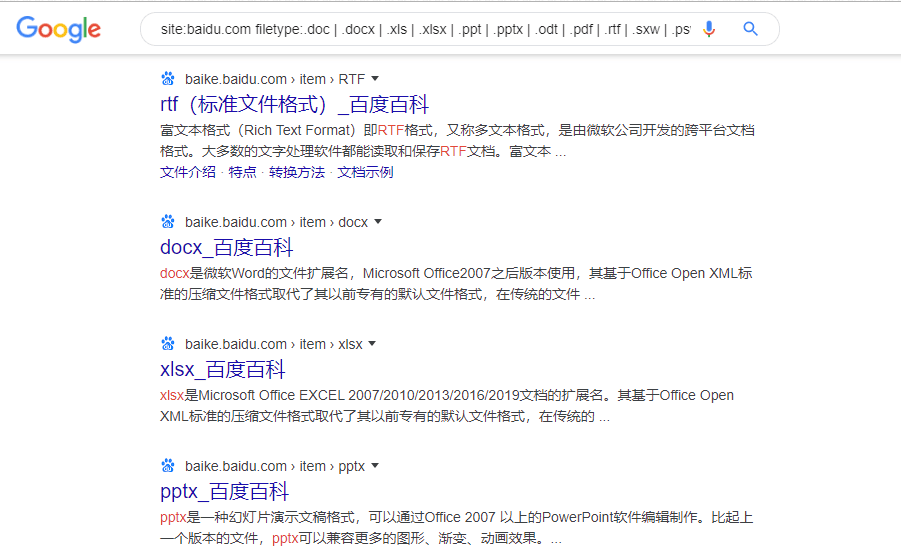Open the docx_百度百科 result title
Image resolution: width=901 pixels, height=554 pixels.
[x=226, y=248]
